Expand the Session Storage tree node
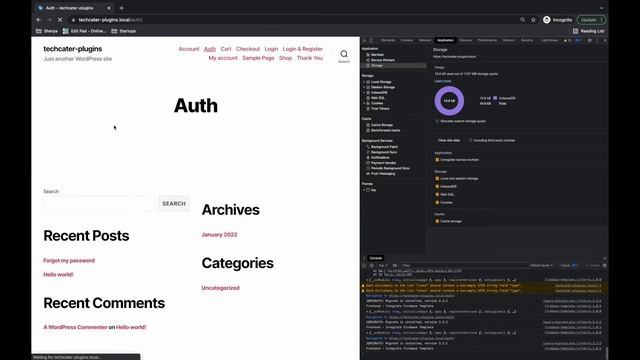The image size is (640, 360). [364, 87]
